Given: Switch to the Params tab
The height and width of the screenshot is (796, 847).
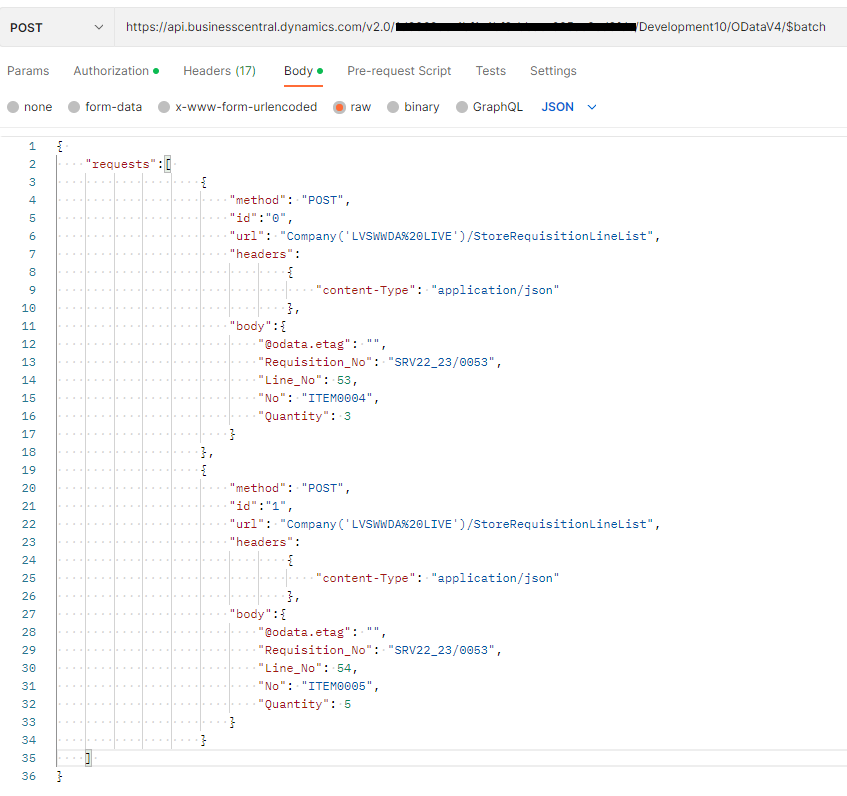Looking at the screenshot, I should (28, 71).
